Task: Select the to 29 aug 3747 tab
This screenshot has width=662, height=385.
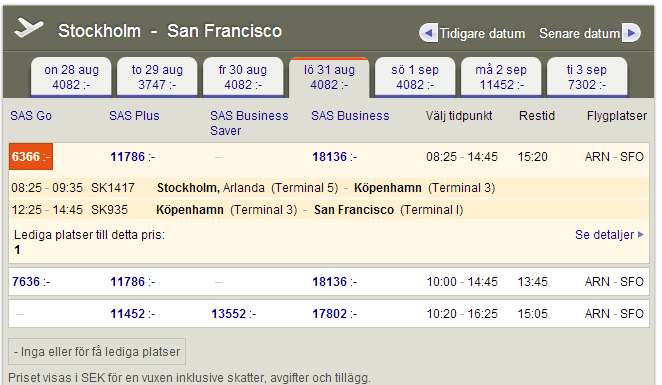Action: (x=157, y=77)
